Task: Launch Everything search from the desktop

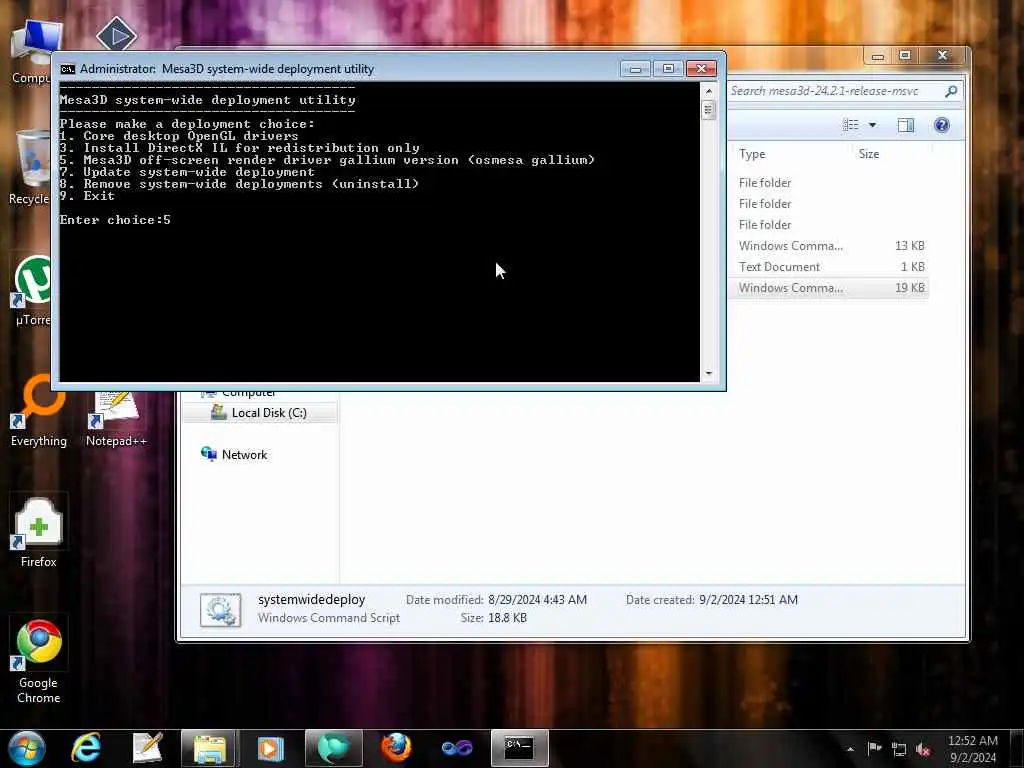Action: coord(39,411)
